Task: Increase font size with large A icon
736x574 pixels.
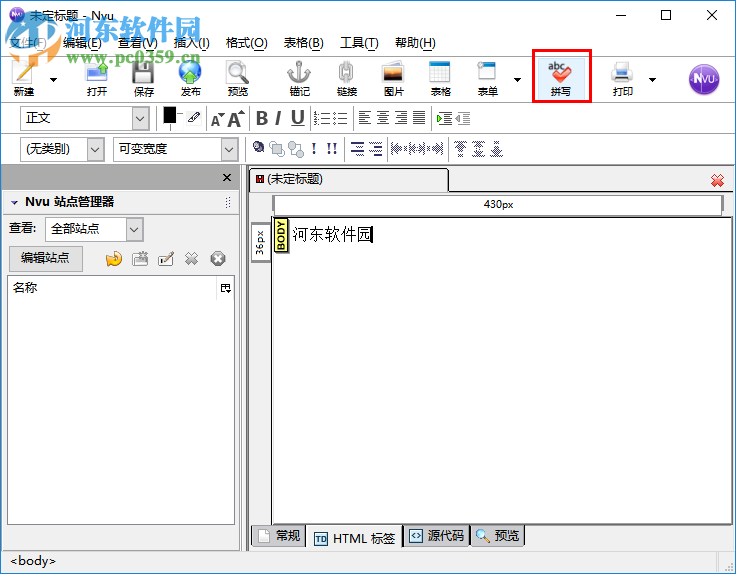Action: tap(236, 119)
